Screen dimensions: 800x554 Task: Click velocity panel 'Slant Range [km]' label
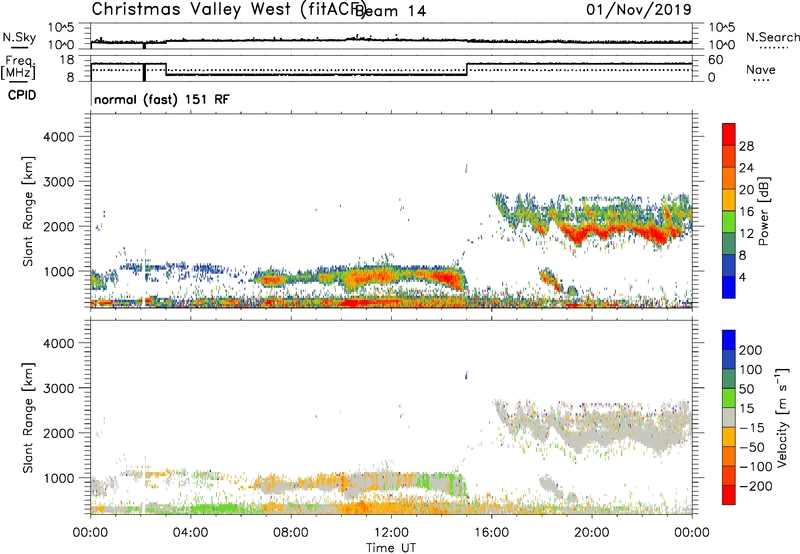coord(28,417)
